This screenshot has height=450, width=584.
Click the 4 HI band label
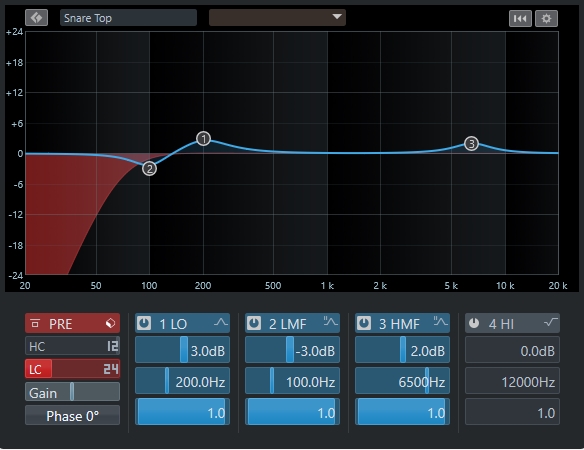tap(501, 324)
